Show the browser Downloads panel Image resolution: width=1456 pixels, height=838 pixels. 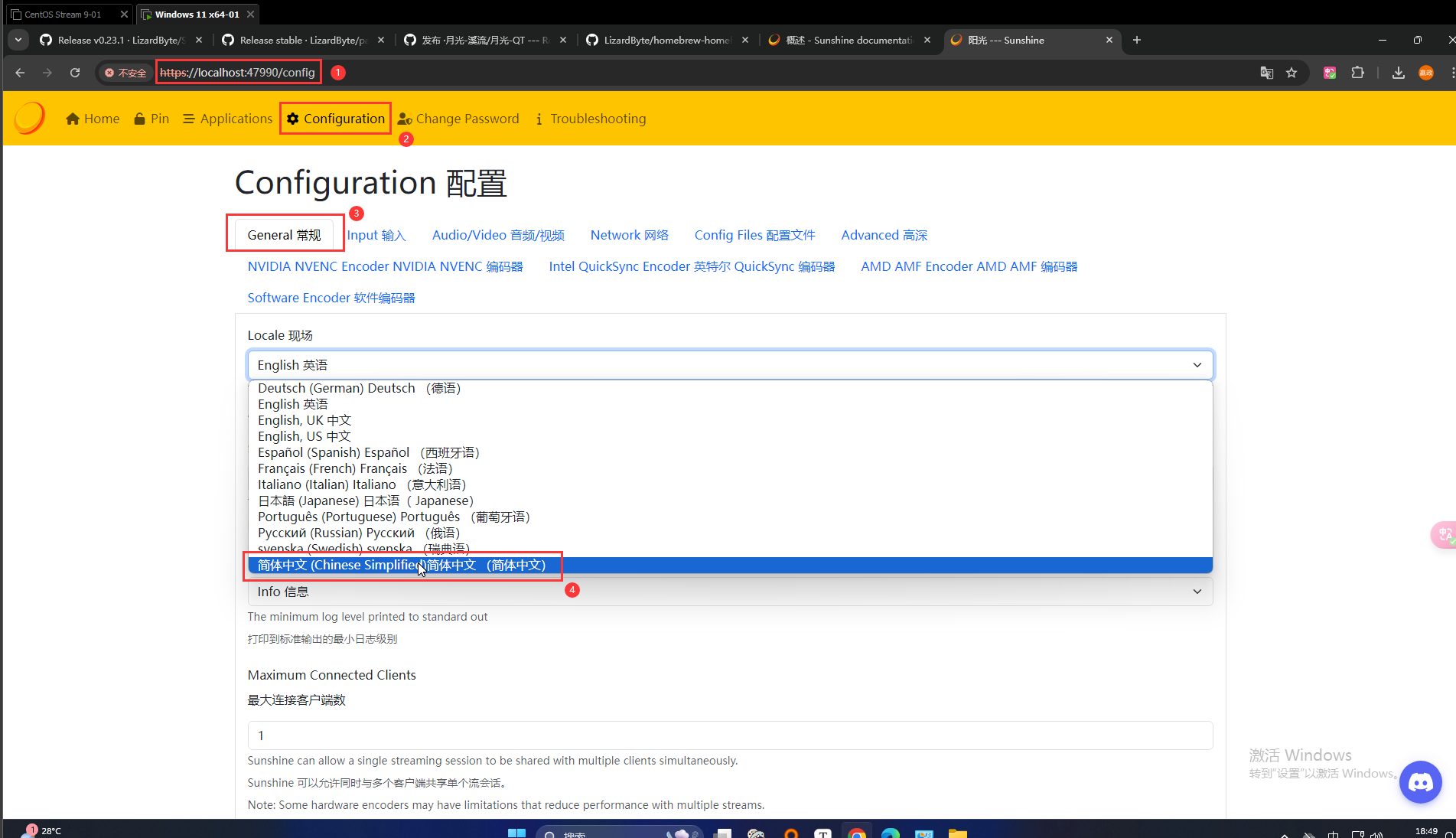point(1398,73)
